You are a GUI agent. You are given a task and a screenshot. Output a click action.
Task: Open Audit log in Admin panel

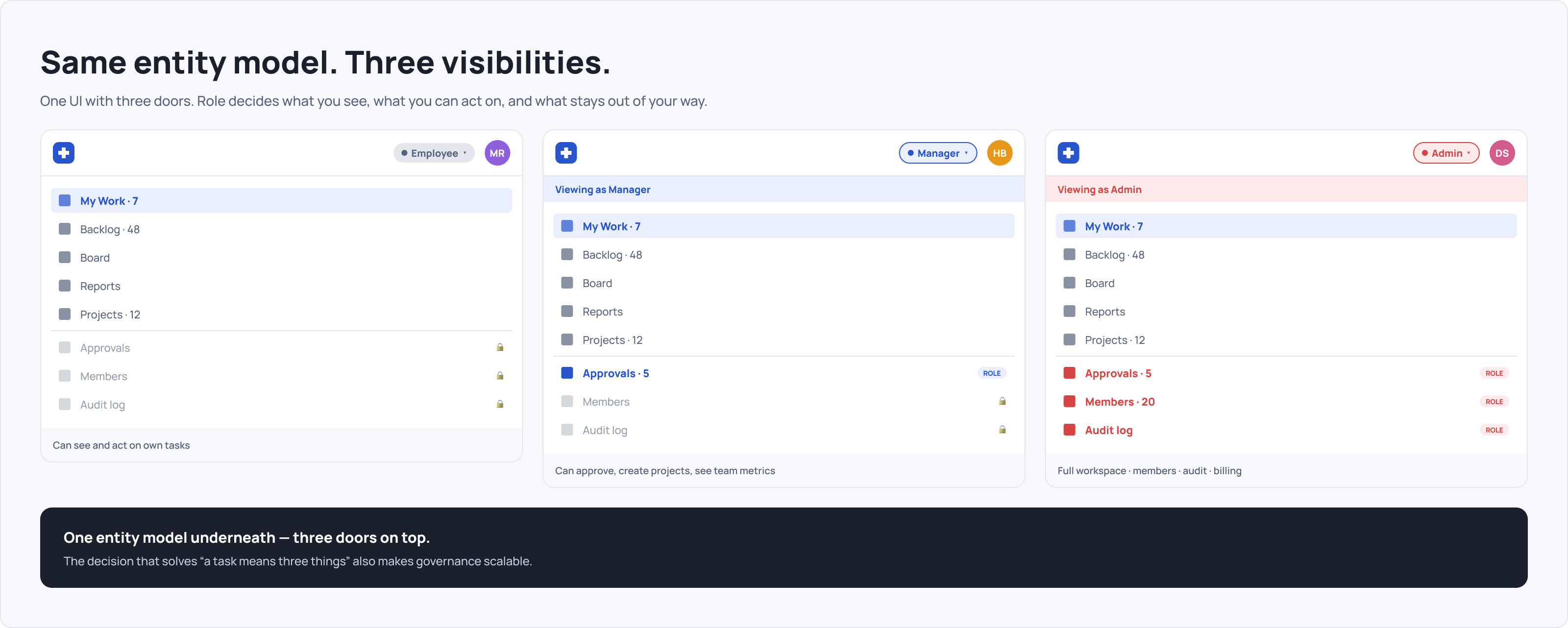1286,430
